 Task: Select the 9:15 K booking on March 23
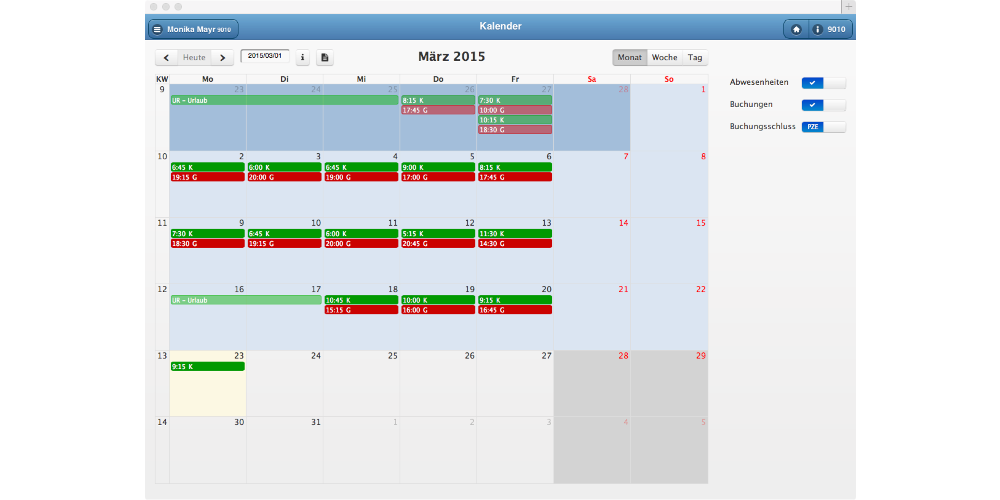[x=207, y=367]
